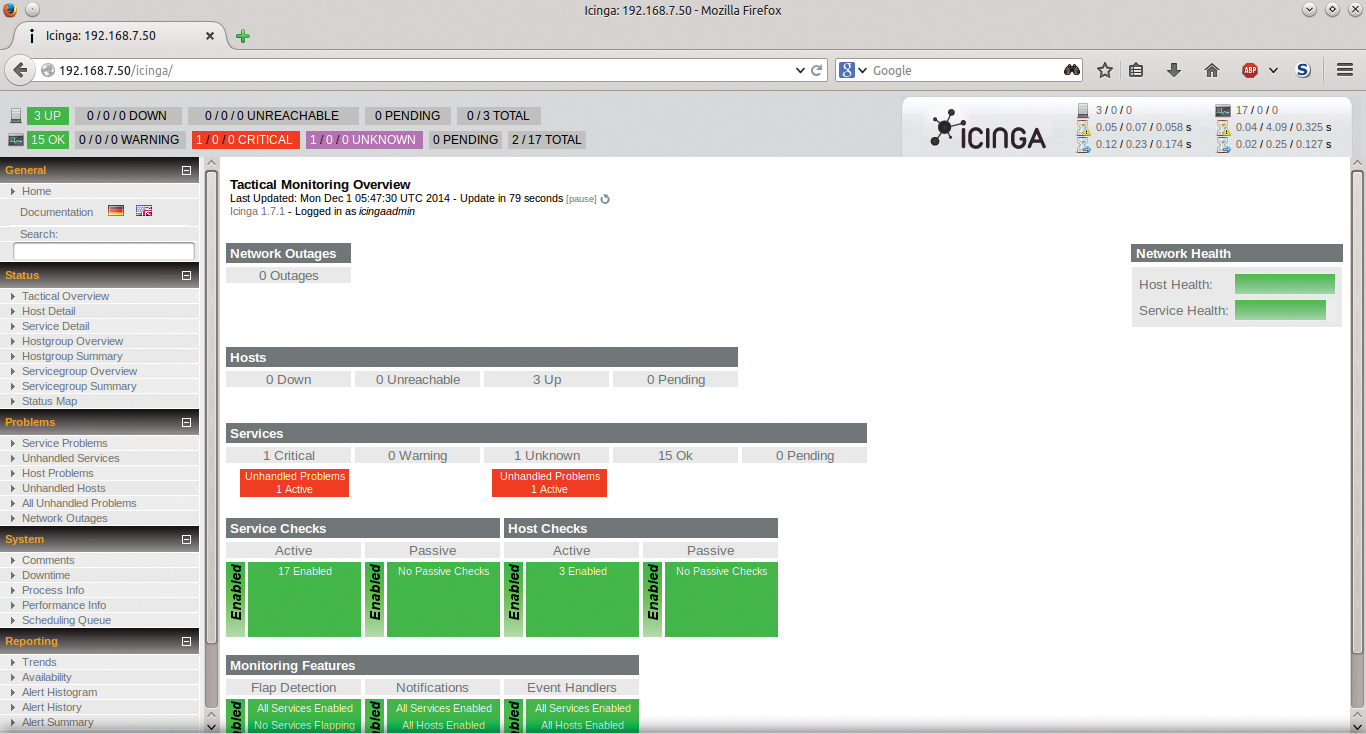1366x734 pixels.
Task: Click the host performance monitor icon
Action: pos(1082,110)
